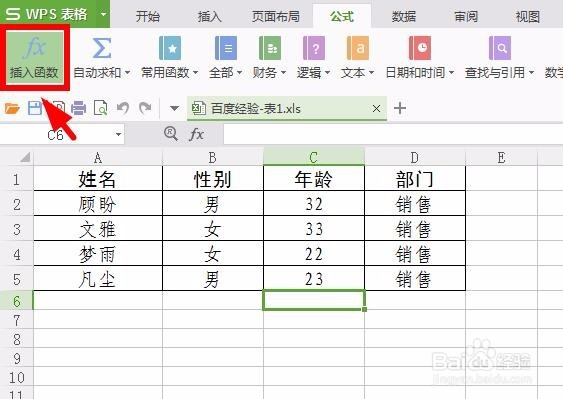Select column E header

pyautogui.click(x=501, y=157)
